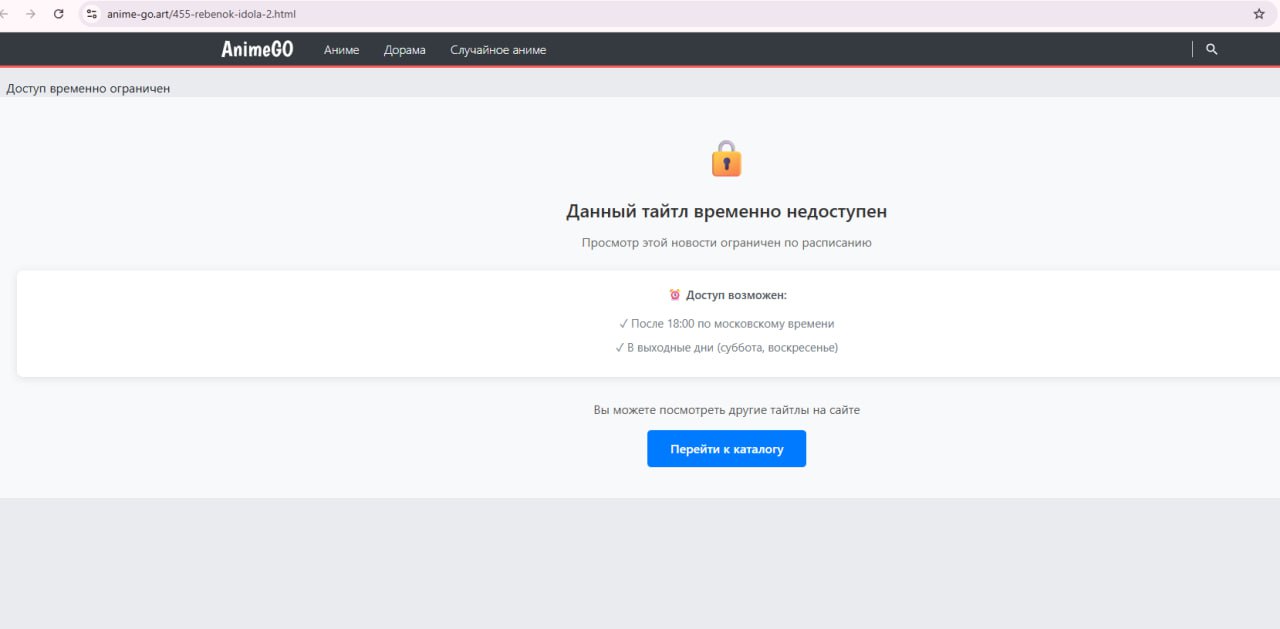Screen dimensions: 1280x629
Task: Open the Дорама menu item
Action: pos(404,50)
